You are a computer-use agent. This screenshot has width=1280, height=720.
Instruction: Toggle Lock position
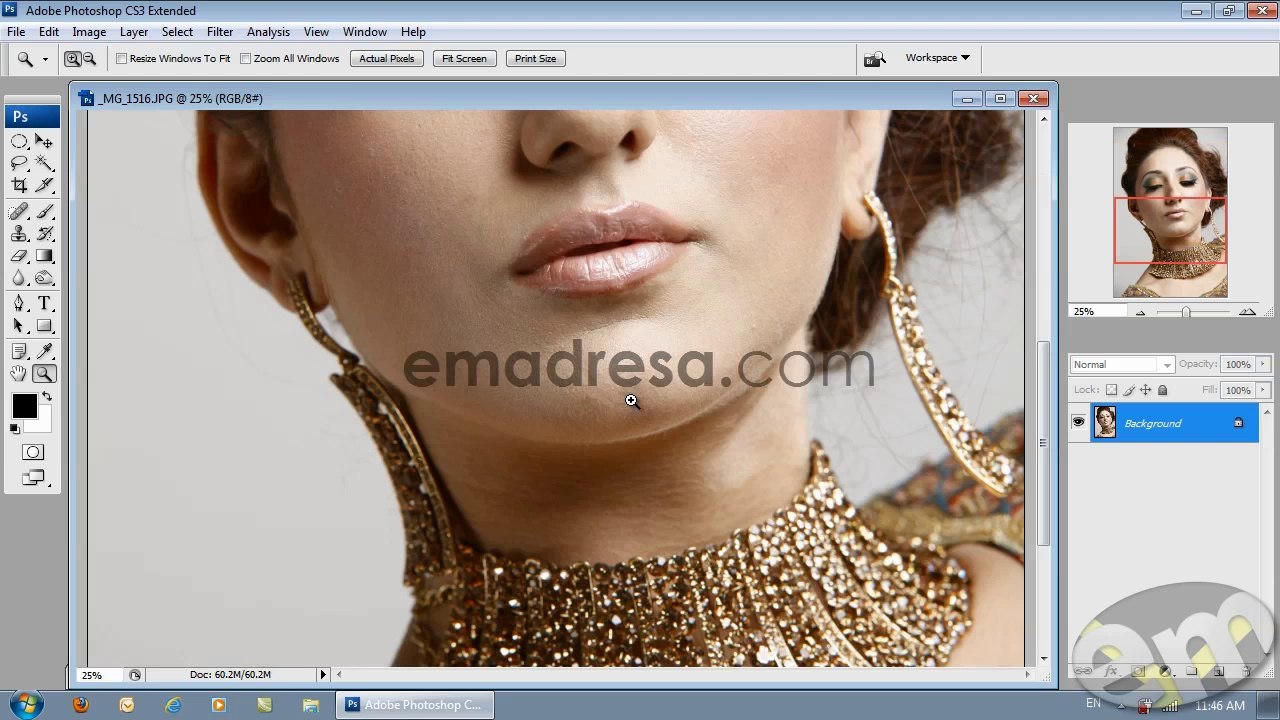click(1146, 390)
